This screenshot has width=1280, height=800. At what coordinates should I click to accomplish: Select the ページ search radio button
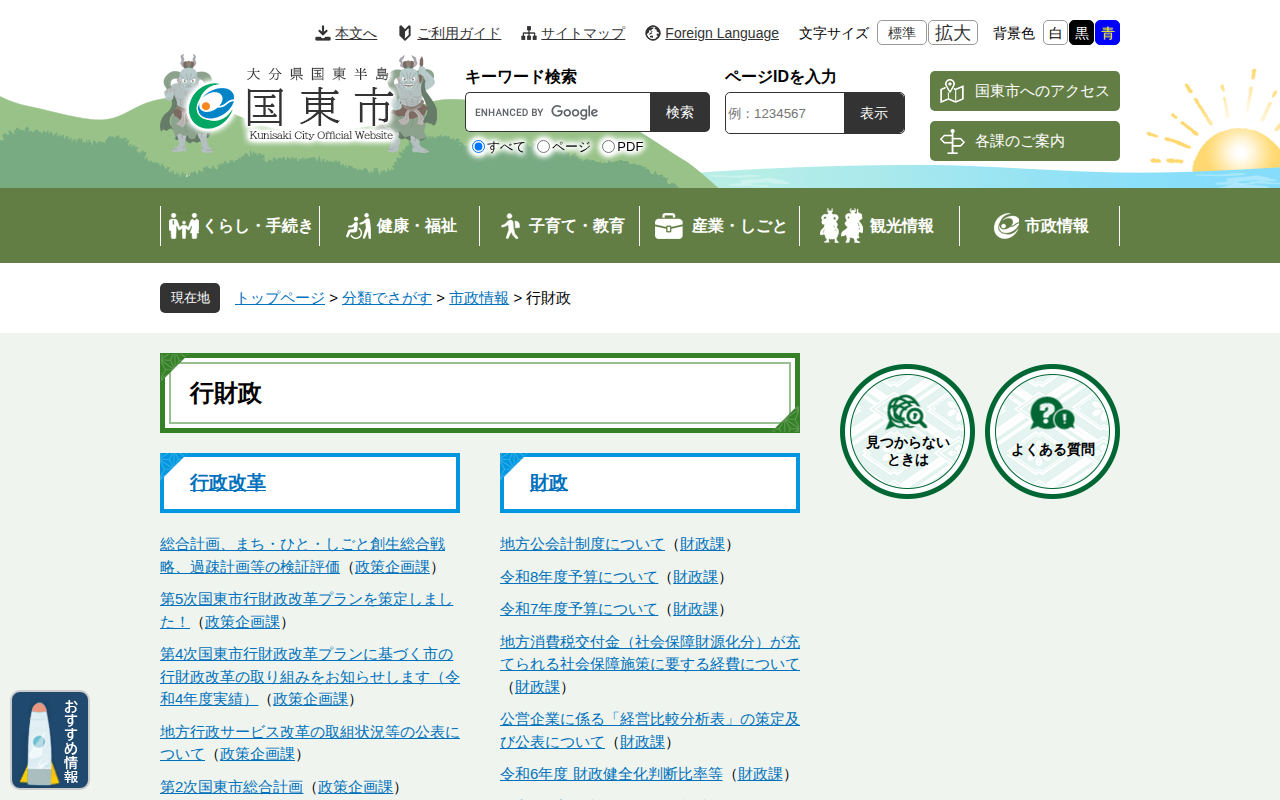pyautogui.click(x=543, y=147)
